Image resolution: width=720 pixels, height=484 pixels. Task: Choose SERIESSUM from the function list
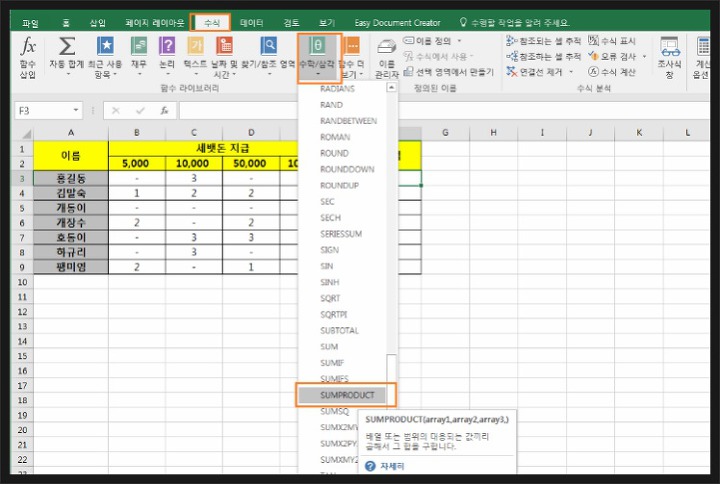(341, 234)
